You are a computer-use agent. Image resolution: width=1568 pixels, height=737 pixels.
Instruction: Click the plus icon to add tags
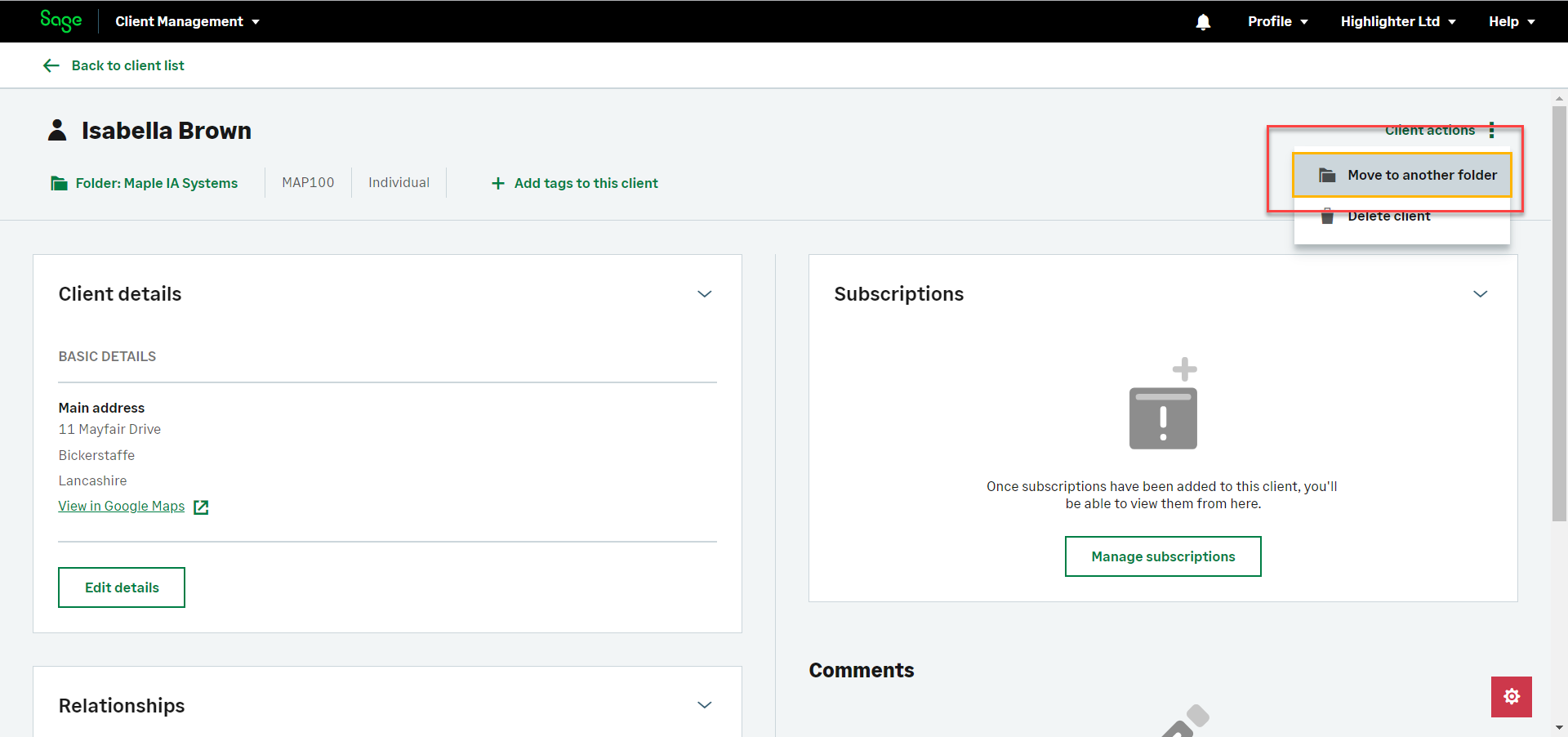pyautogui.click(x=498, y=183)
